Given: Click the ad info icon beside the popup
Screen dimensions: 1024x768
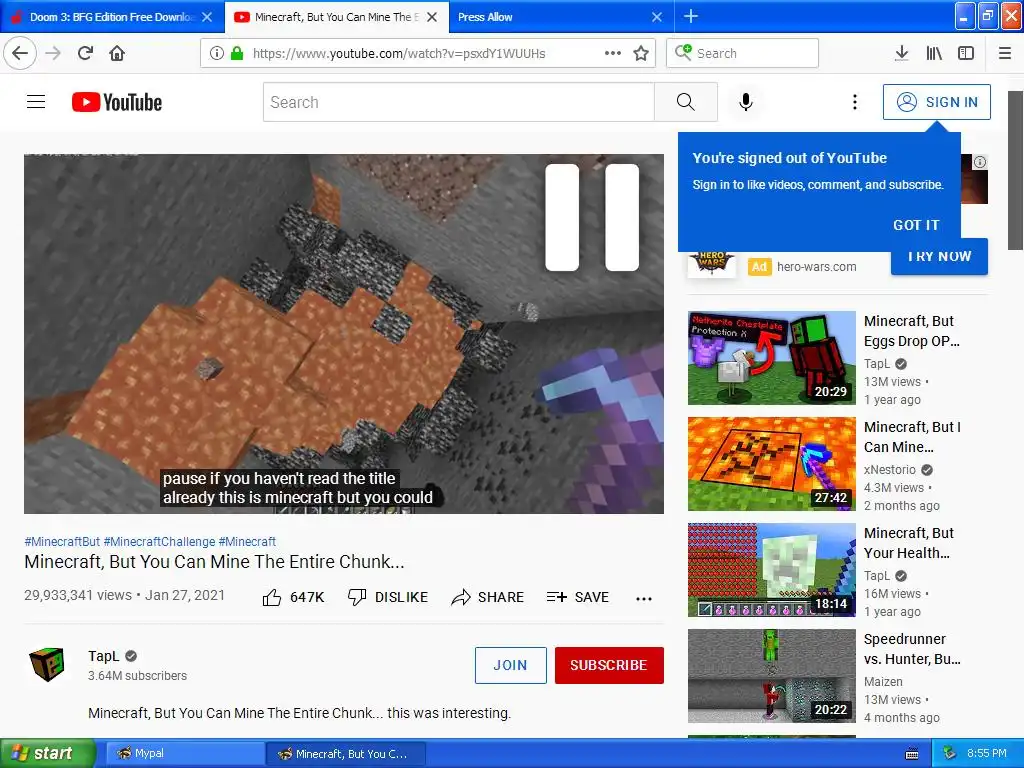Looking at the screenshot, I should [x=980, y=162].
